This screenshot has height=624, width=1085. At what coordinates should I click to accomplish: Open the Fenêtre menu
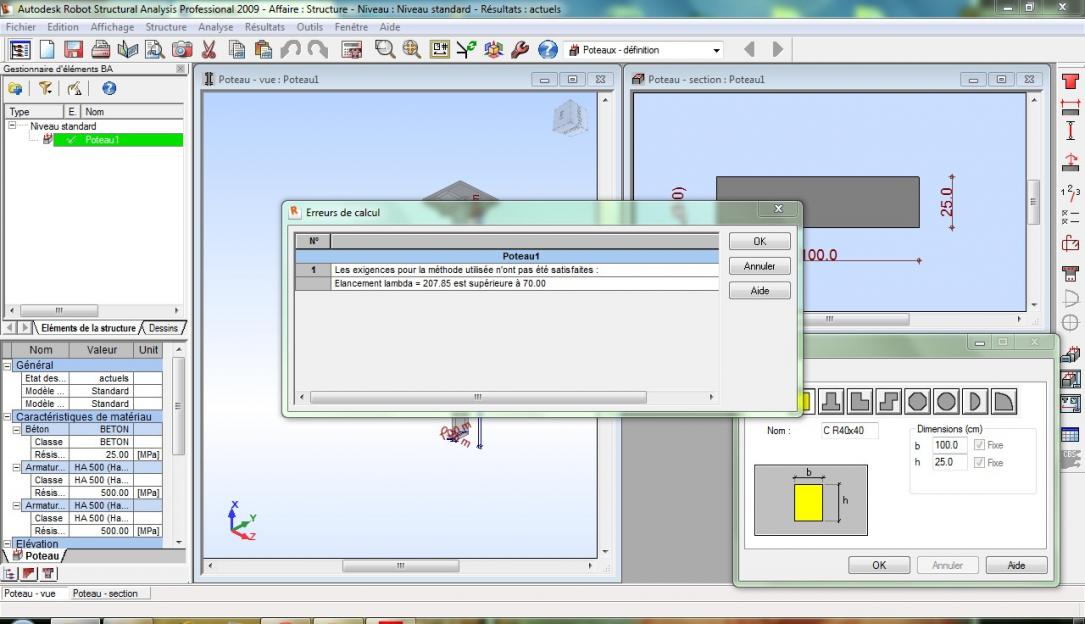[x=351, y=27]
